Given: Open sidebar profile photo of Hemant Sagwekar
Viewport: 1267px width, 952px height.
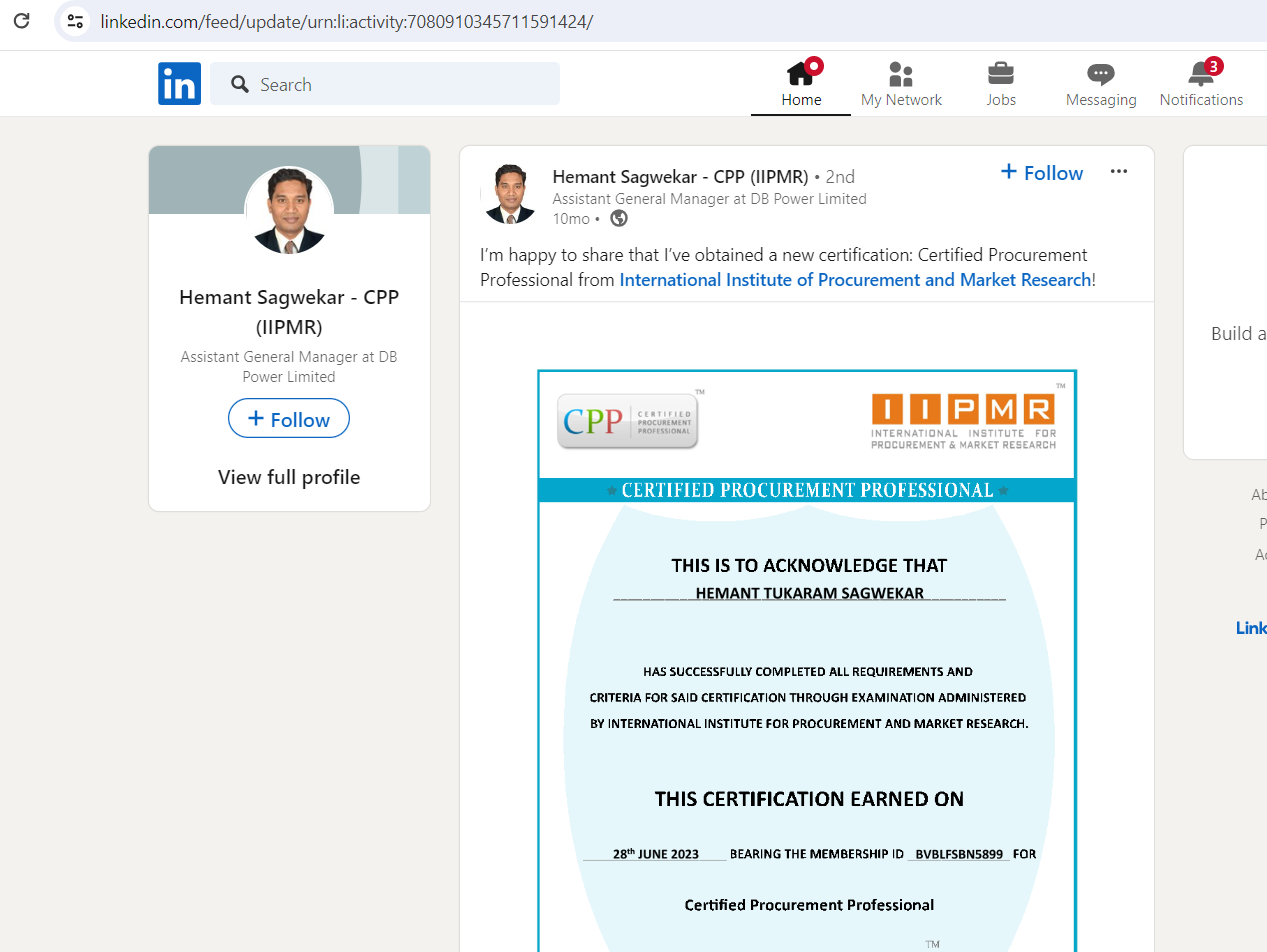Looking at the screenshot, I should (x=289, y=211).
